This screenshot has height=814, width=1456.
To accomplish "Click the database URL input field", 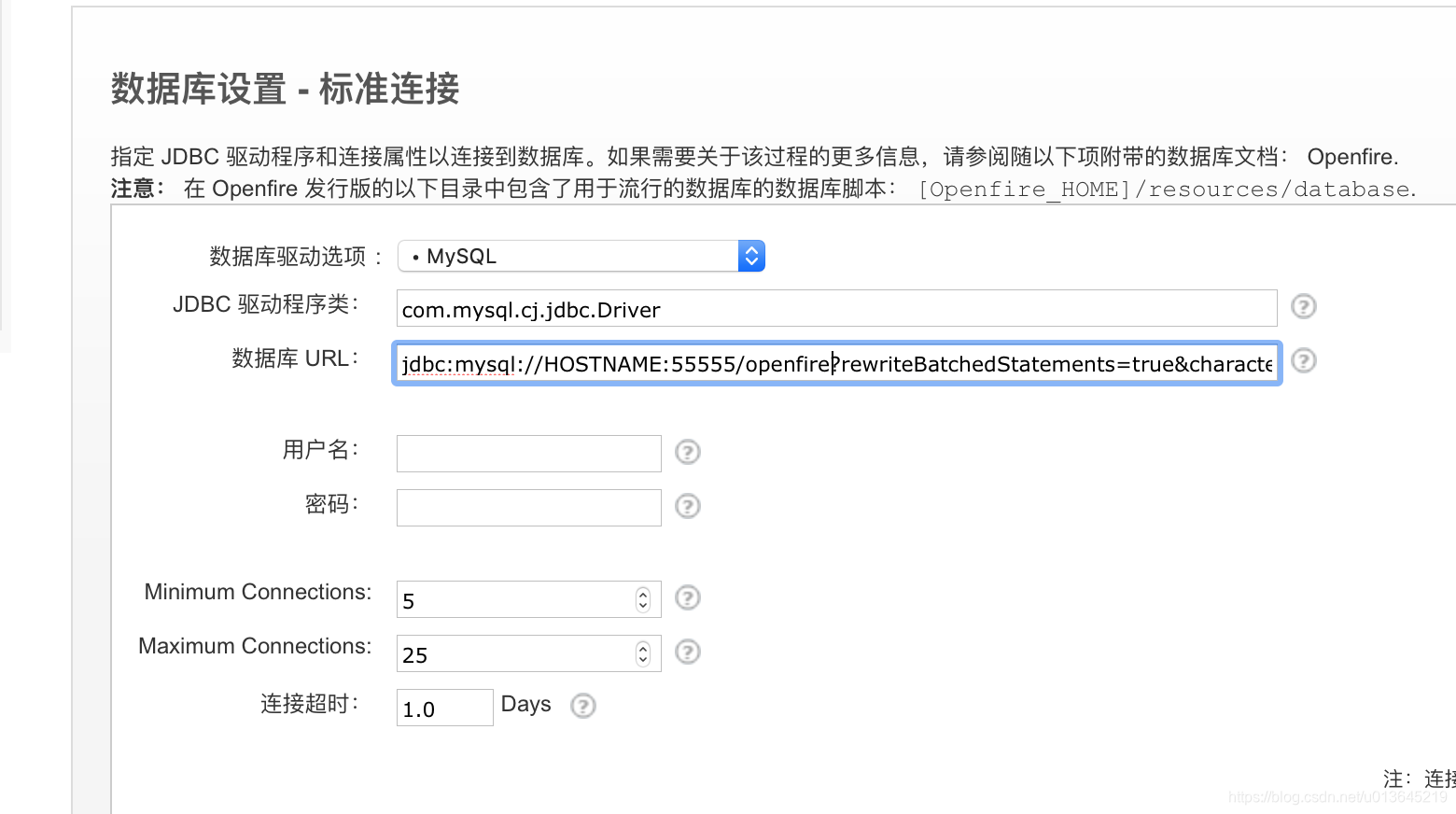I will [836, 363].
